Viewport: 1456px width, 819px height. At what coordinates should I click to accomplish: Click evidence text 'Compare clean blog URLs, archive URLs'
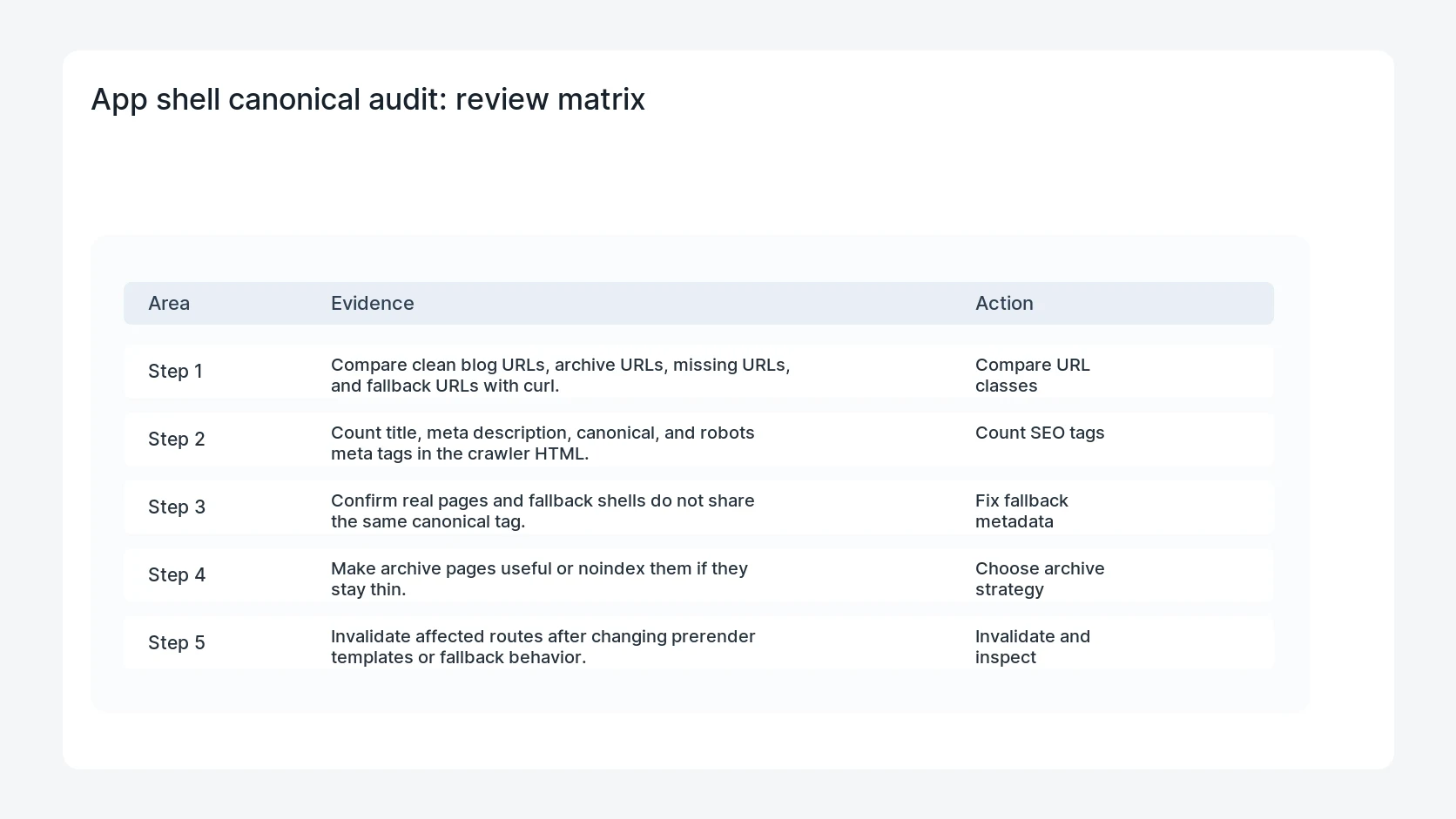tap(561, 375)
